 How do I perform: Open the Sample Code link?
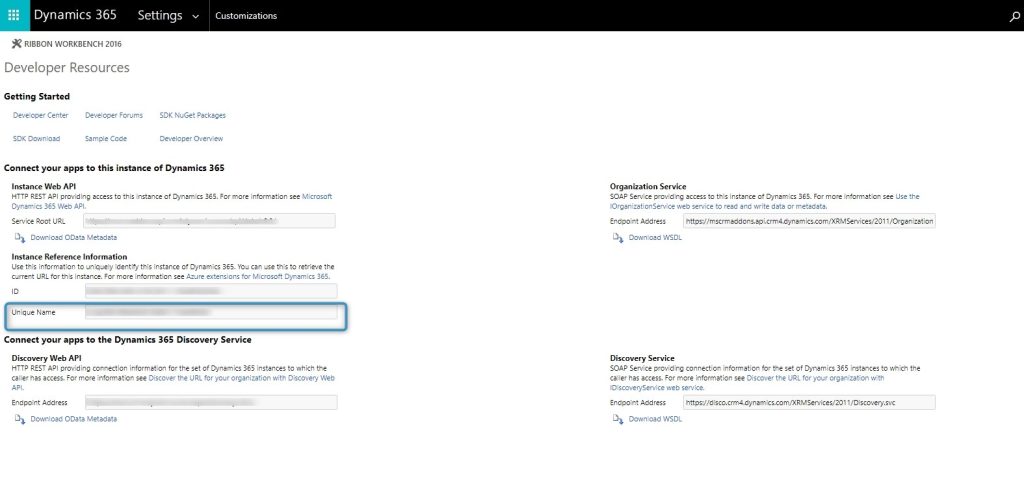[106, 139]
